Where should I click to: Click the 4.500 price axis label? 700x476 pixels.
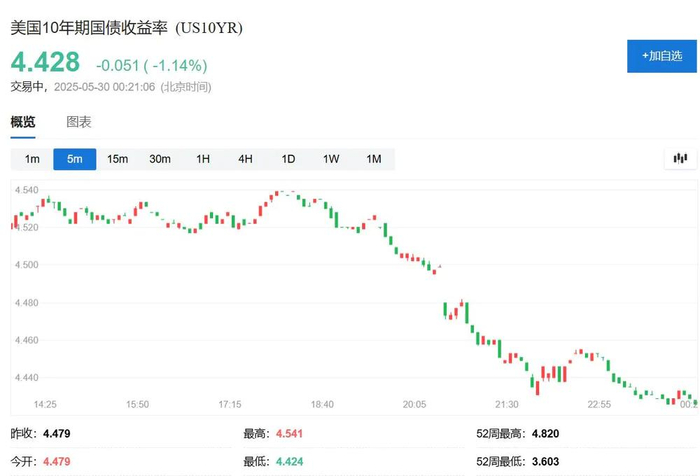tap(27, 265)
